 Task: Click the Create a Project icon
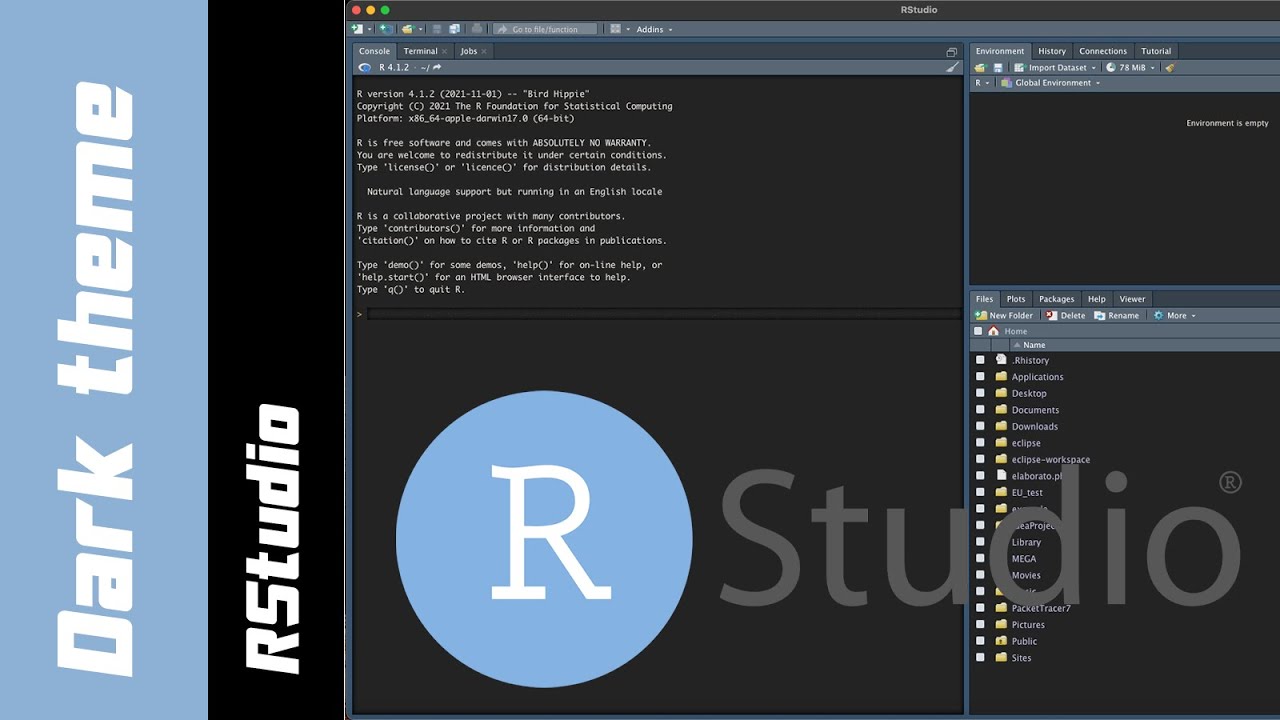[x=386, y=29]
